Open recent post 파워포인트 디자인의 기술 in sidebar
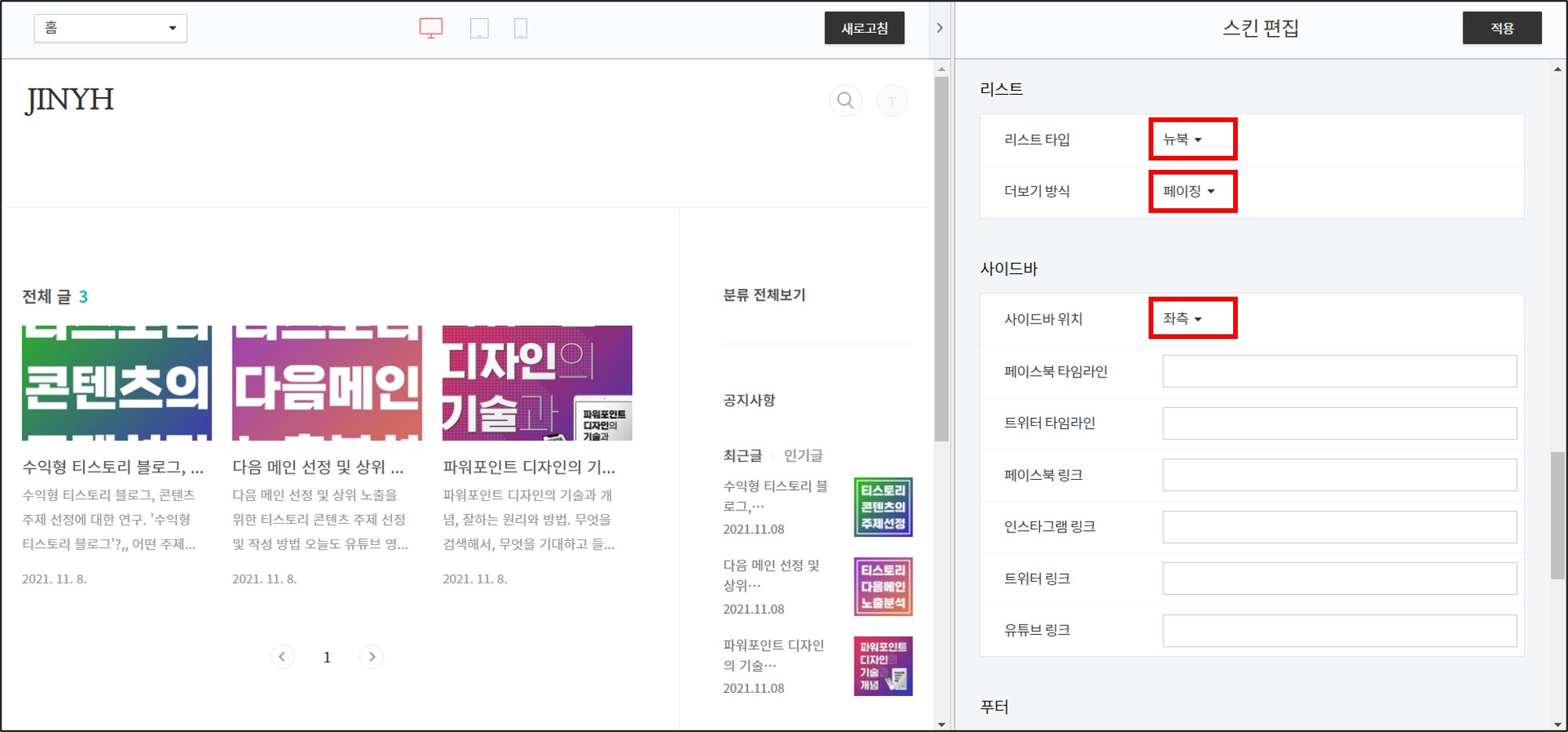Viewport: 1568px width, 732px height. 774,655
